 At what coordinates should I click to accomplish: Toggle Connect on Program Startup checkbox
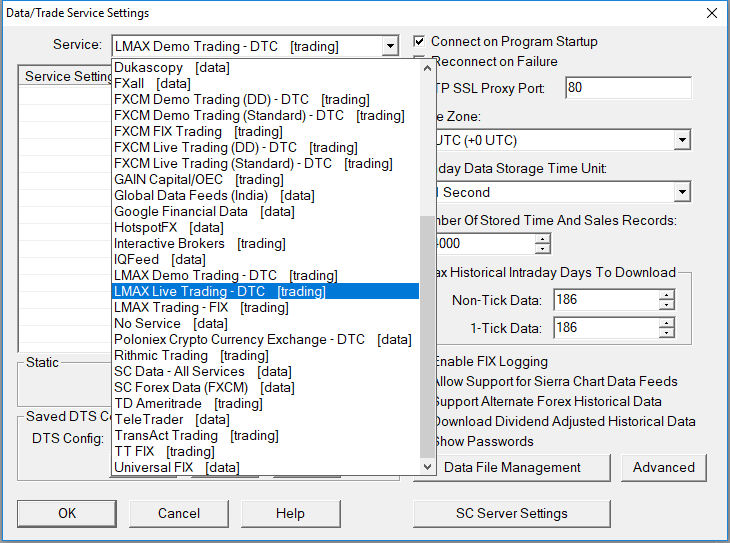click(419, 41)
